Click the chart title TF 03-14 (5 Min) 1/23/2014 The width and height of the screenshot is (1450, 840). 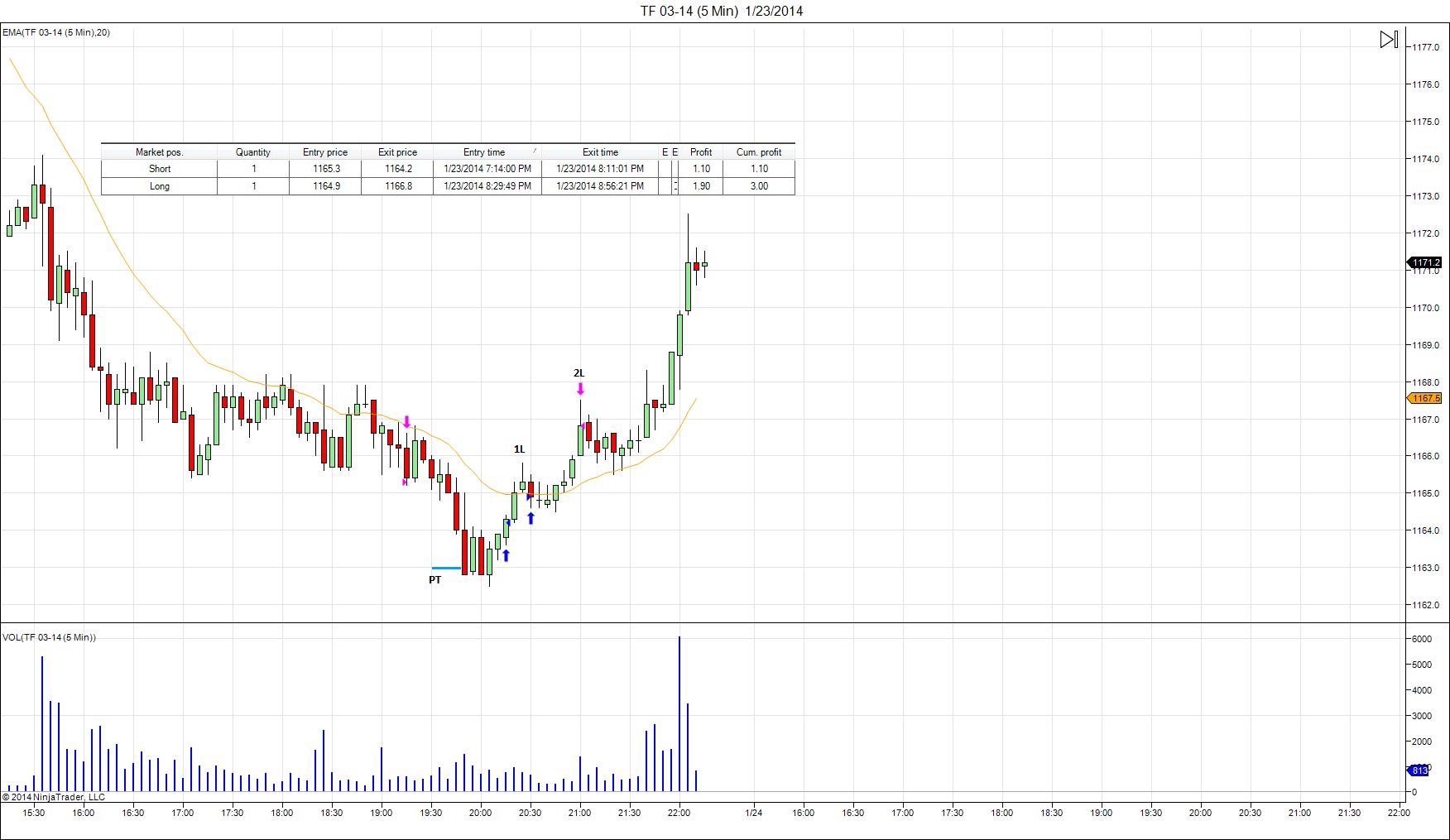[722, 11]
